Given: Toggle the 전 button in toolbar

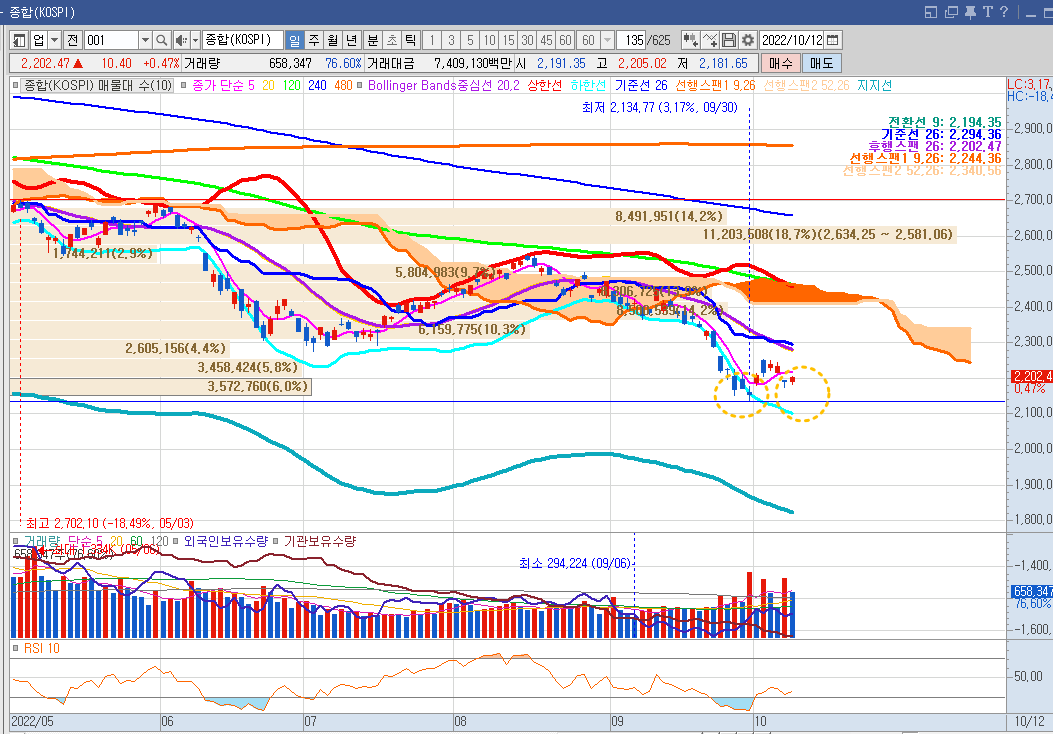Looking at the screenshot, I should (73, 40).
